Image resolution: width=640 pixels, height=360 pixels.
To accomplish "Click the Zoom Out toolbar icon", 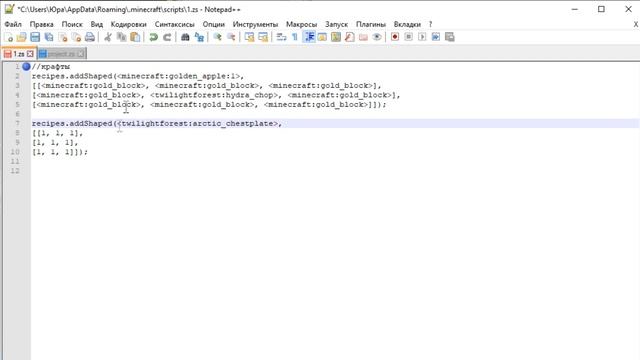I will click(231, 37).
